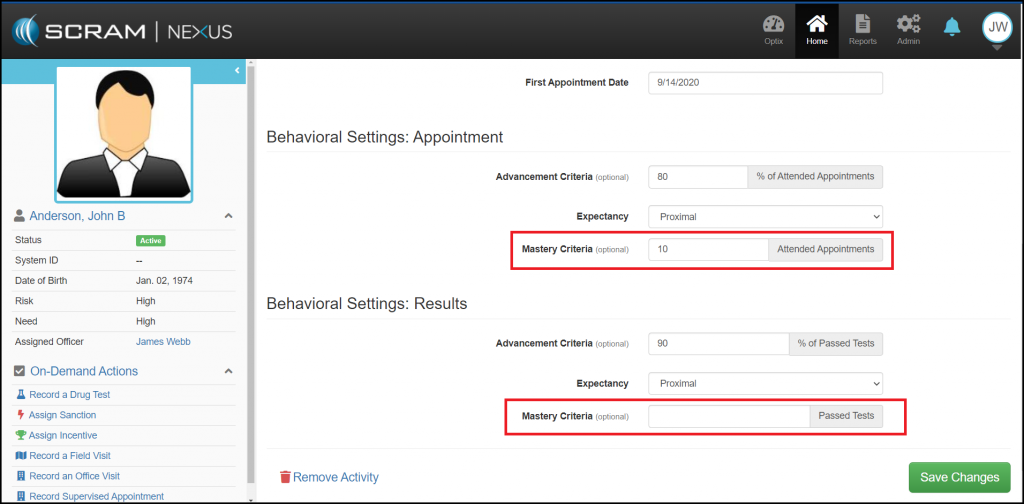The height and width of the screenshot is (504, 1024).
Task: Check the notifications bell
Action: [x=952, y=28]
